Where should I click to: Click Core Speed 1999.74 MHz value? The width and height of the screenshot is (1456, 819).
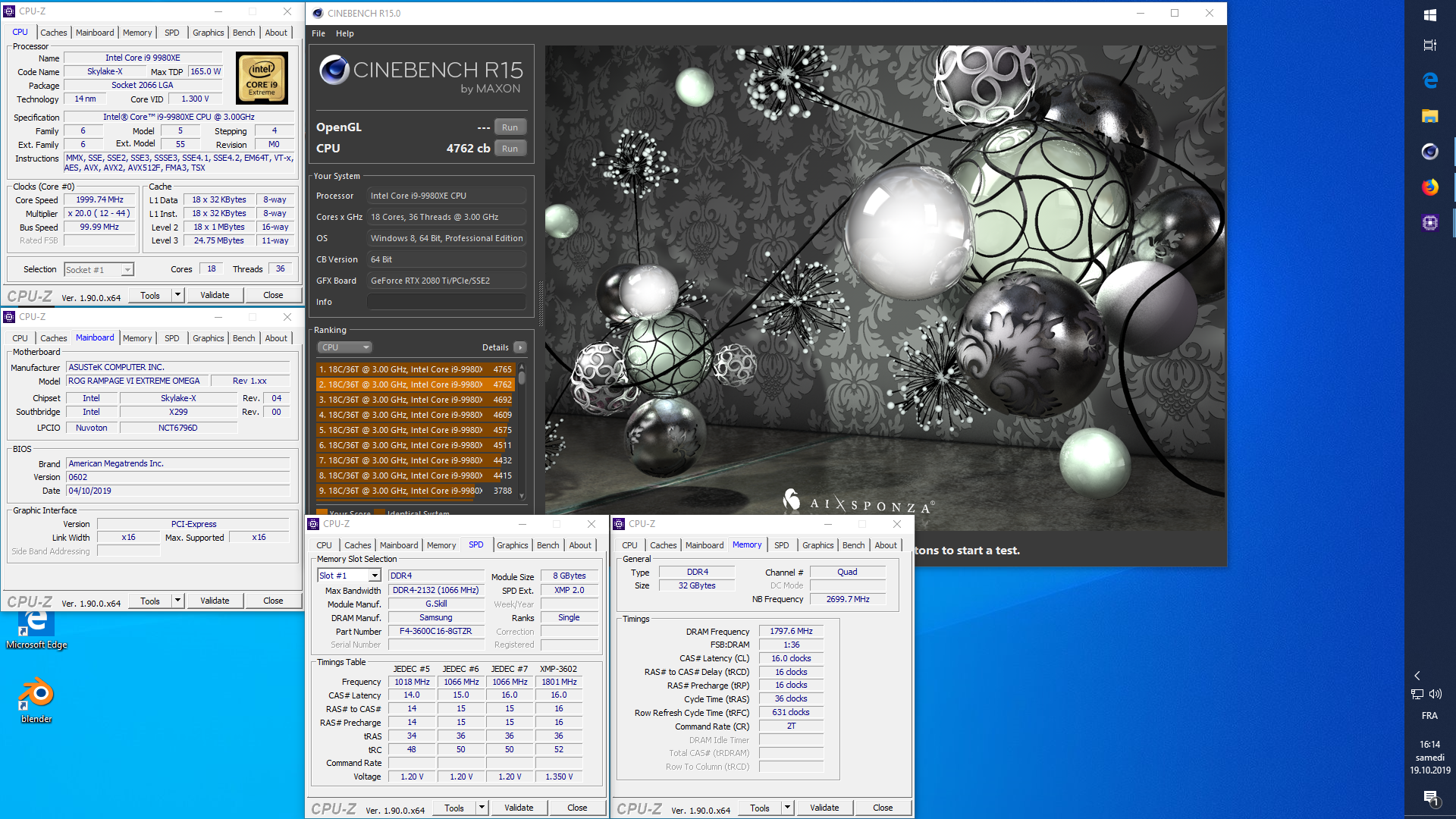pyautogui.click(x=100, y=199)
